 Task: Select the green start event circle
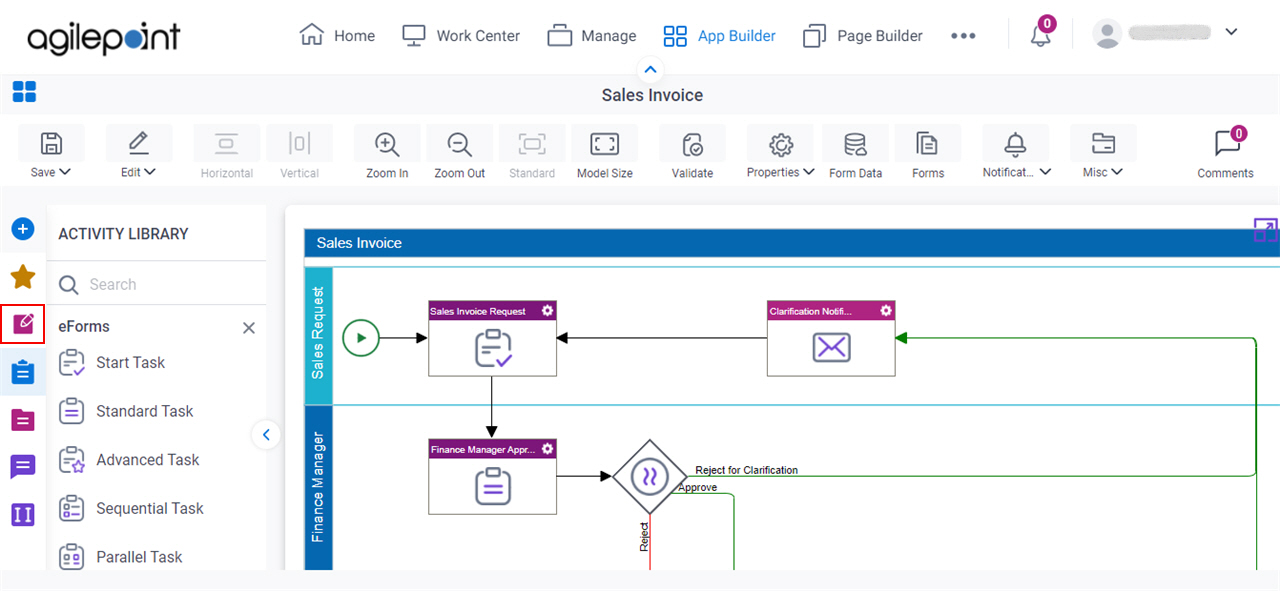click(x=361, y=338)
